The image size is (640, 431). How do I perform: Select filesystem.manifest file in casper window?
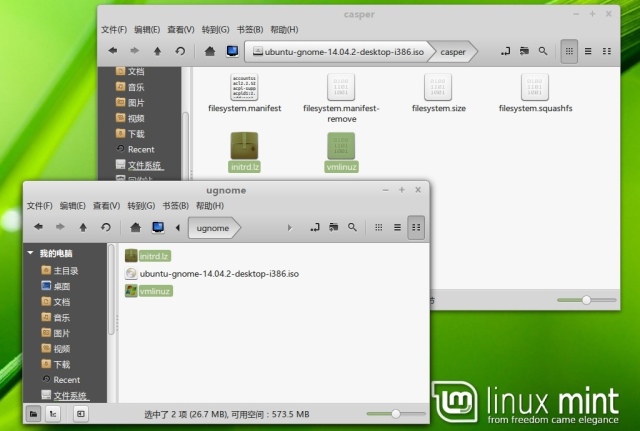click(x=244, y=93)
